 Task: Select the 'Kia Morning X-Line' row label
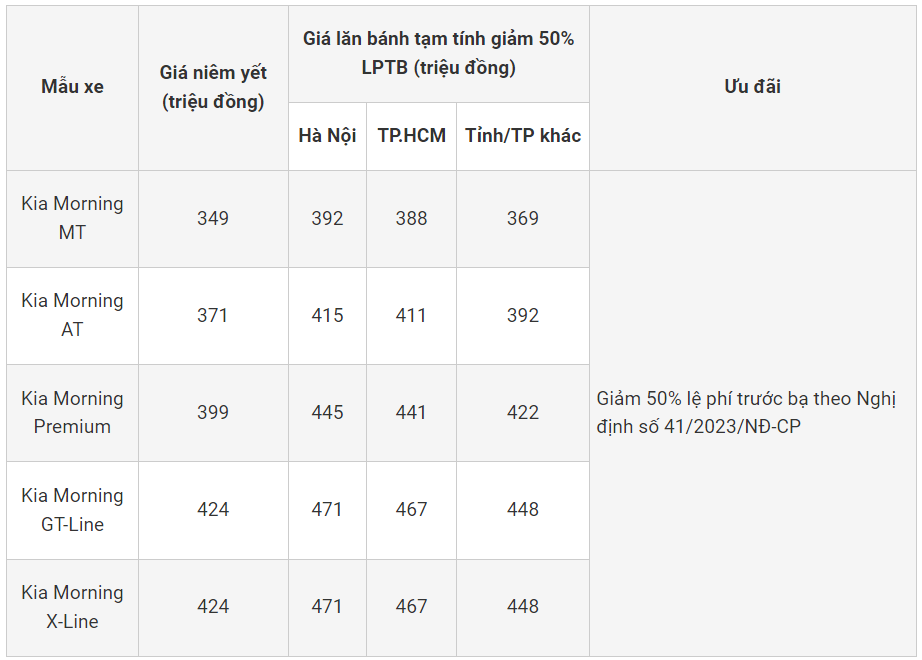[72, 606]
